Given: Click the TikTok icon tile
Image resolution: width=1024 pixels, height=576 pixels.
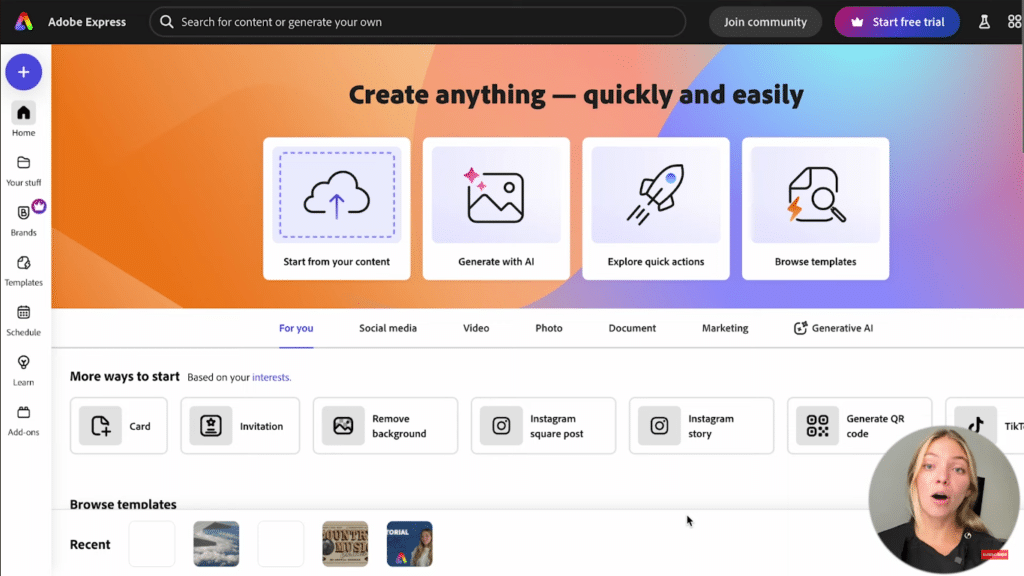Looking at the screenshot, I should pos(976,426).
